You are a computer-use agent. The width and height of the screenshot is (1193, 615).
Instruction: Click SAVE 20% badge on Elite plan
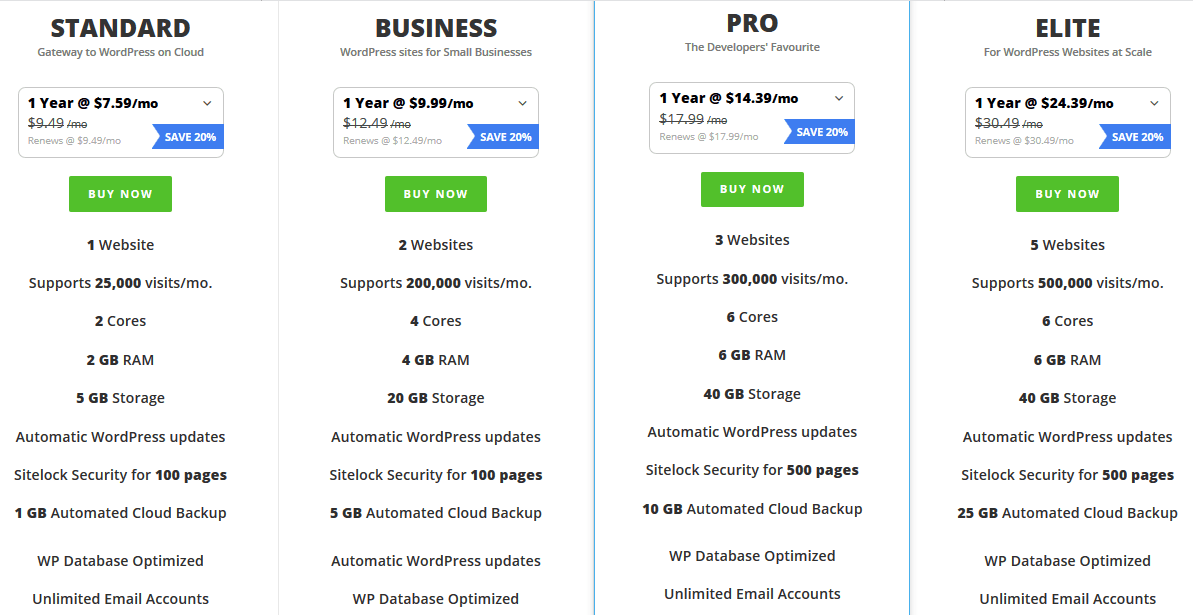click(1135, 137)
